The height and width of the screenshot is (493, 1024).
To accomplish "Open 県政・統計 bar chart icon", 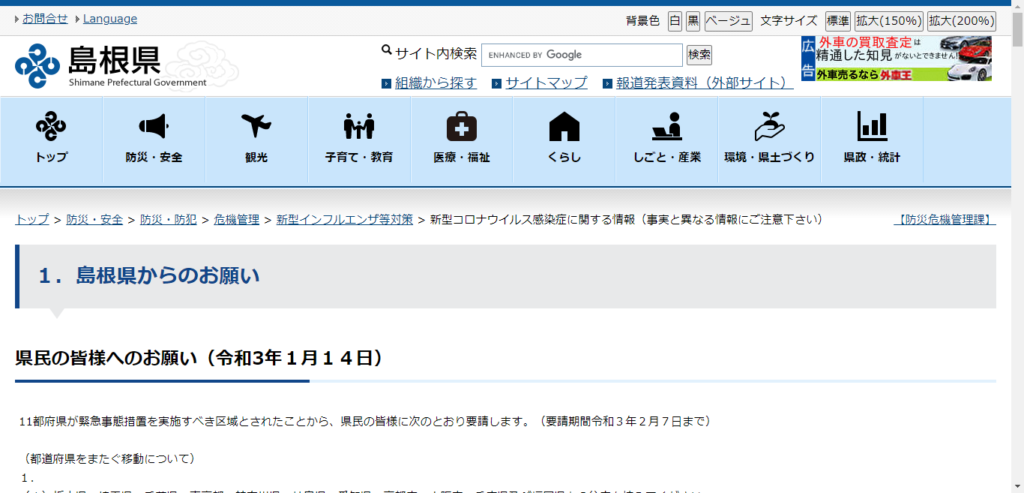I will click(x=871, y=127).
